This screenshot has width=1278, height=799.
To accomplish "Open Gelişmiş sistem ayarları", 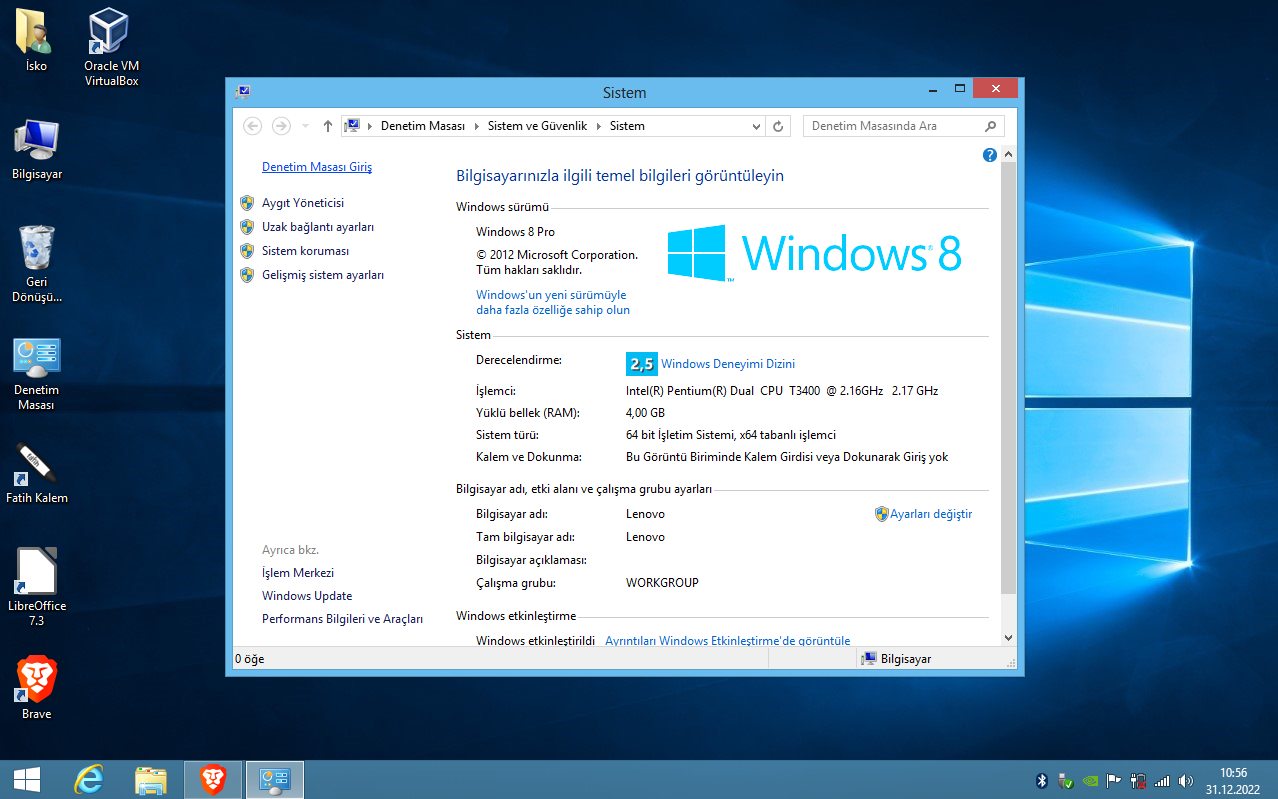I will 323,275.
